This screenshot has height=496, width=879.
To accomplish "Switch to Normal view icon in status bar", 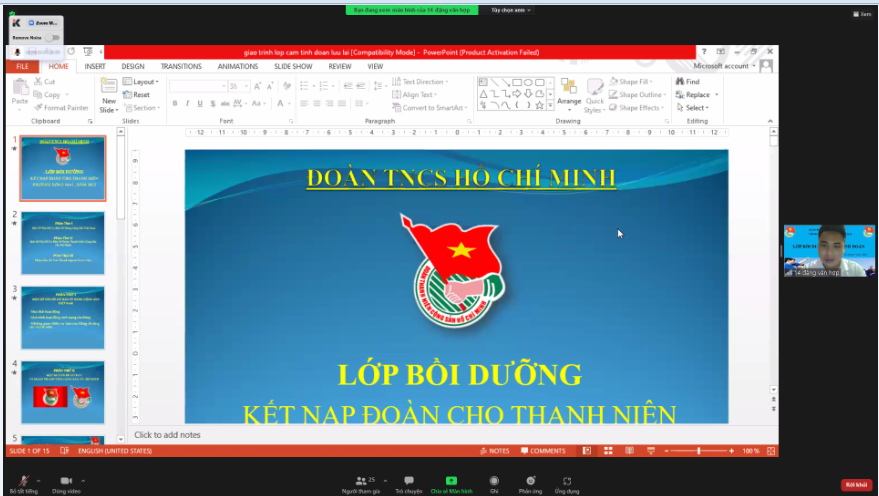I will pyautogui.click(x=586, y=451).
